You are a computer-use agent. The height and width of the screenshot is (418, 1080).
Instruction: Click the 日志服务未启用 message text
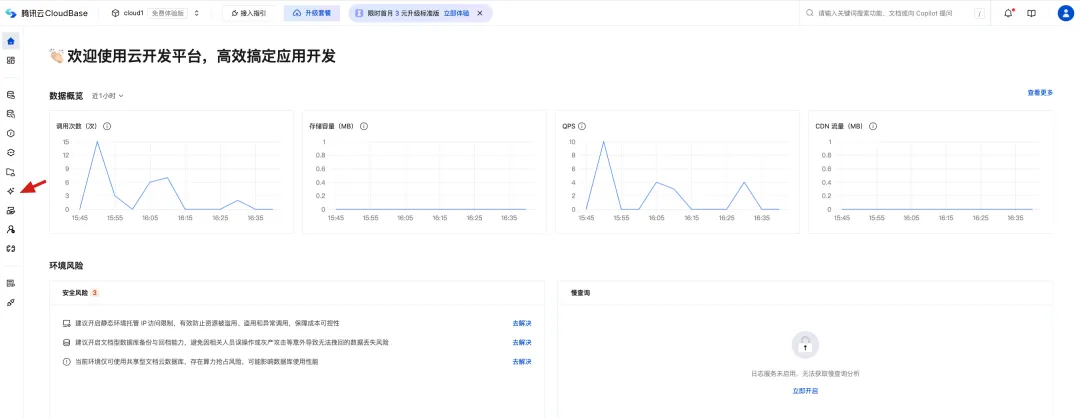click(x=805, y=373)
